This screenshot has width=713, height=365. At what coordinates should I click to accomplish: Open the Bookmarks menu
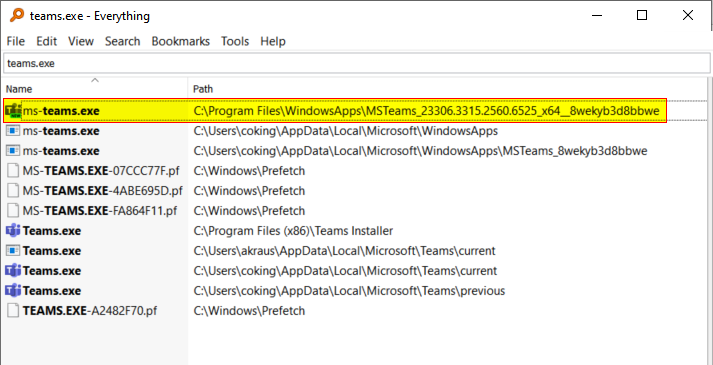pyautogui.click(x=181, y=41)
